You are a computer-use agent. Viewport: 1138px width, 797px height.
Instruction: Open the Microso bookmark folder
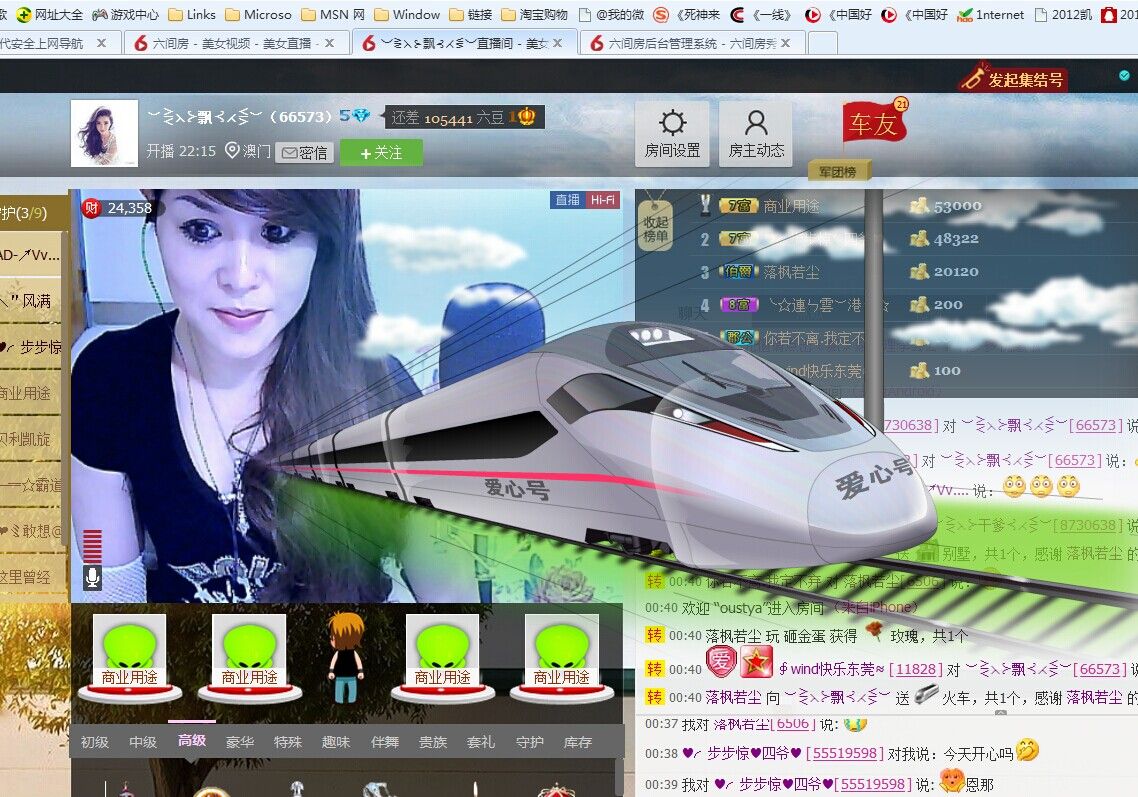pos(258,14)
